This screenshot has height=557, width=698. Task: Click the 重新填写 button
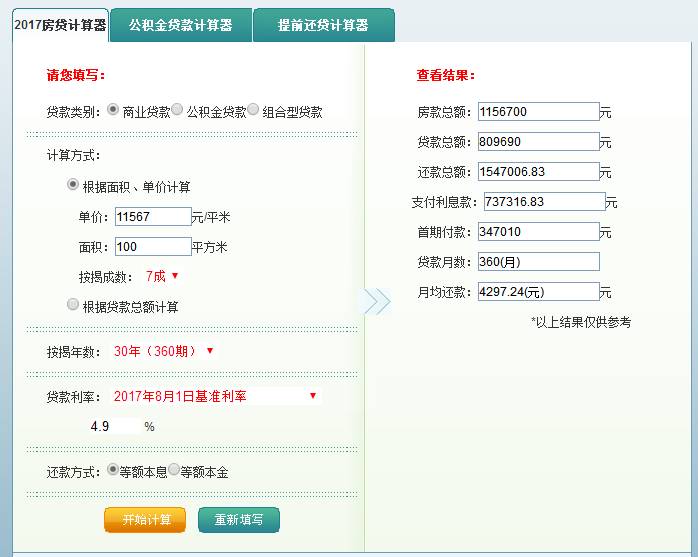point(239,520)
